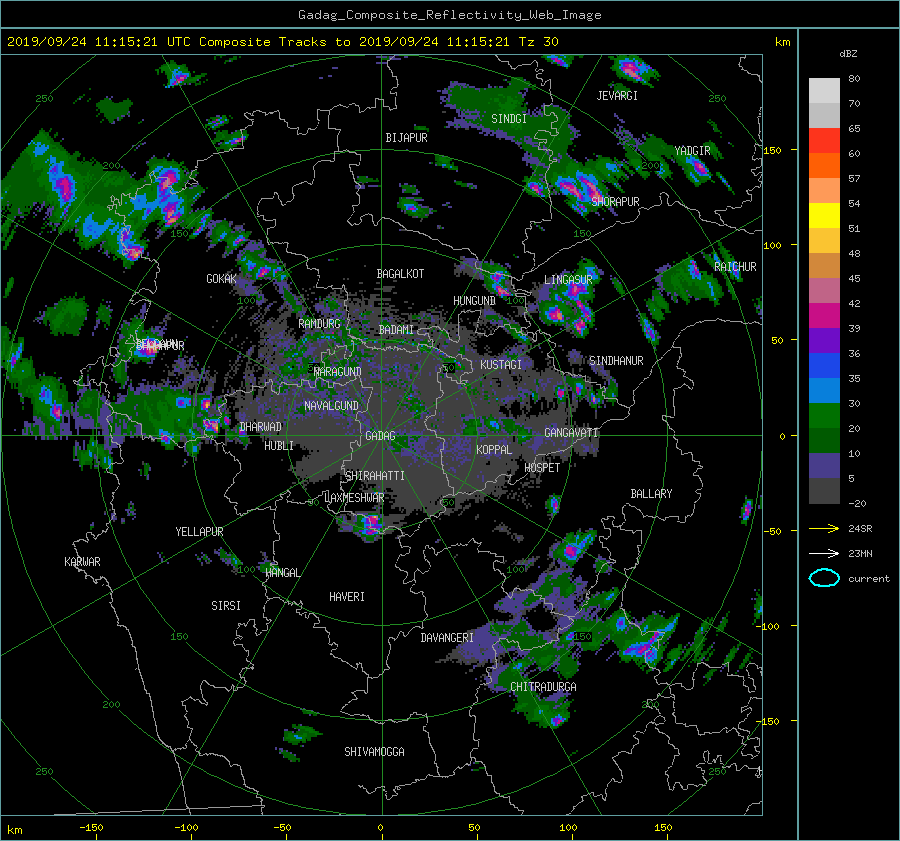This screenshot has height=841, width=900.
Task: Click the cyan current ellipse legend icon
Action: [824, 578]
